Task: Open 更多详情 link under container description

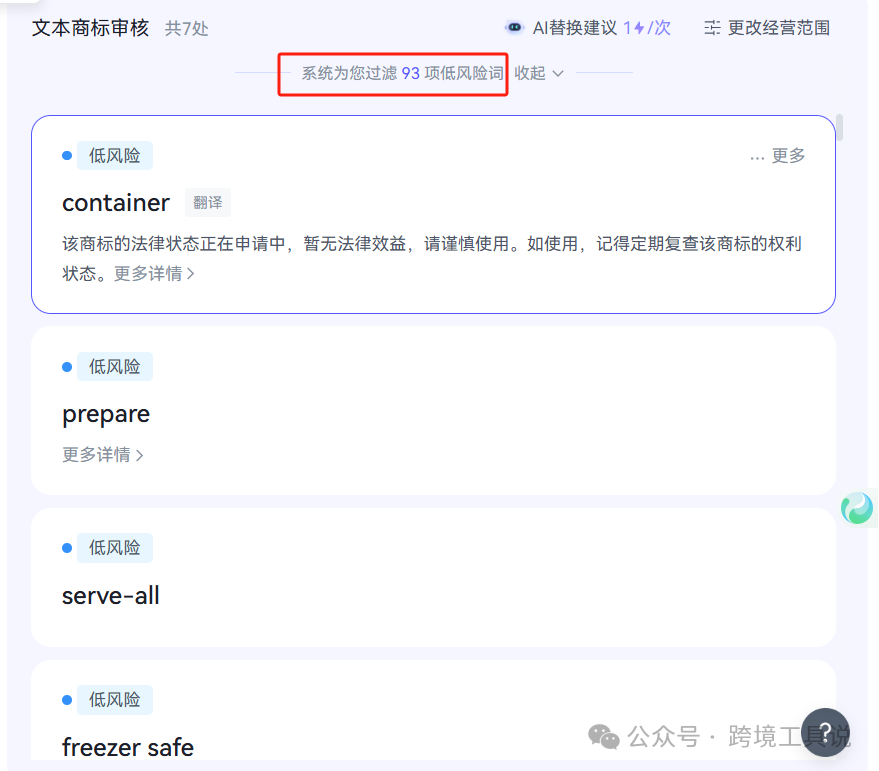Action: [154, 274]
